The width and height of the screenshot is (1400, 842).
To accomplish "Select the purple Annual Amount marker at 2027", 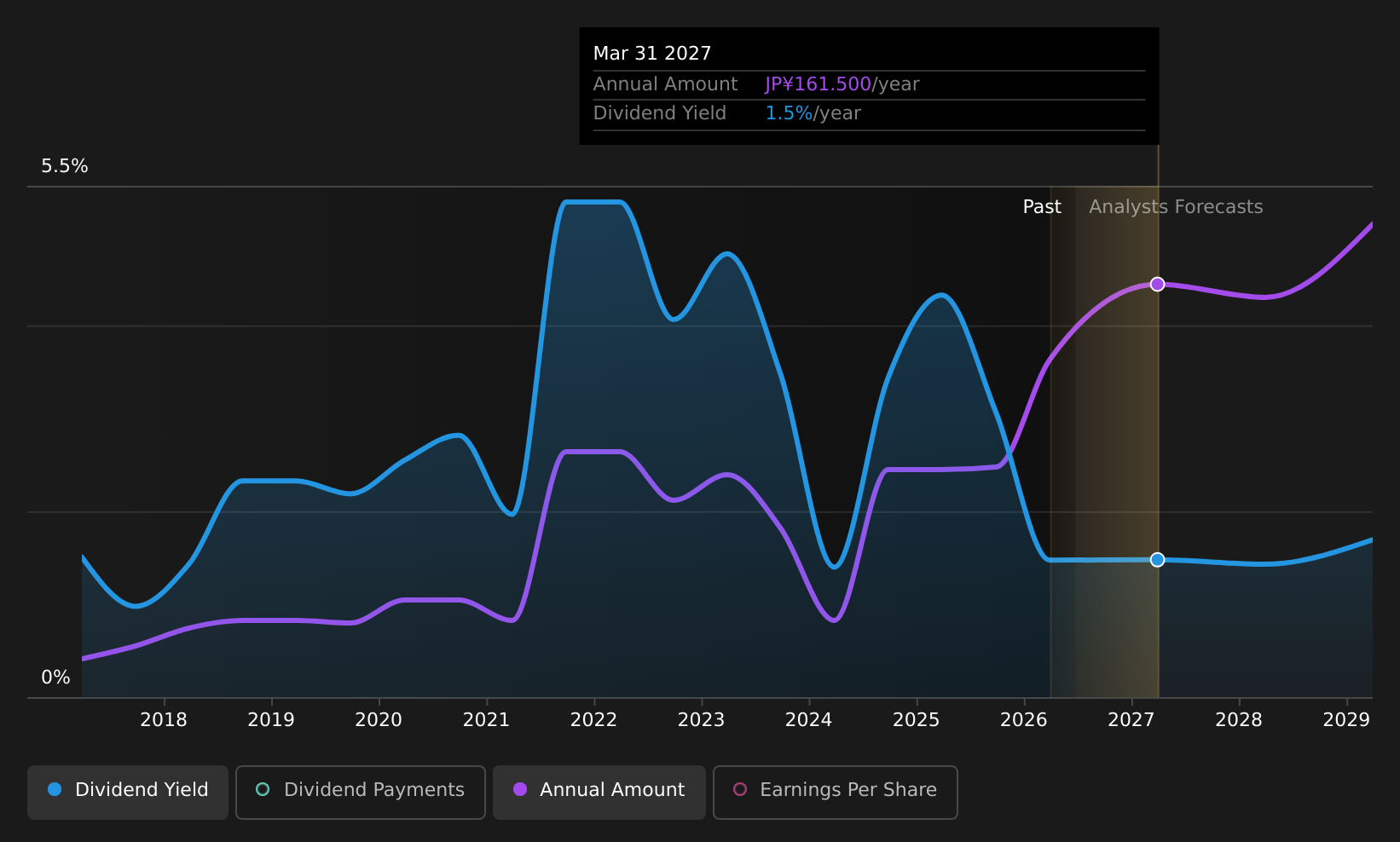I will pyautogui.click(x=1157, y=284).
